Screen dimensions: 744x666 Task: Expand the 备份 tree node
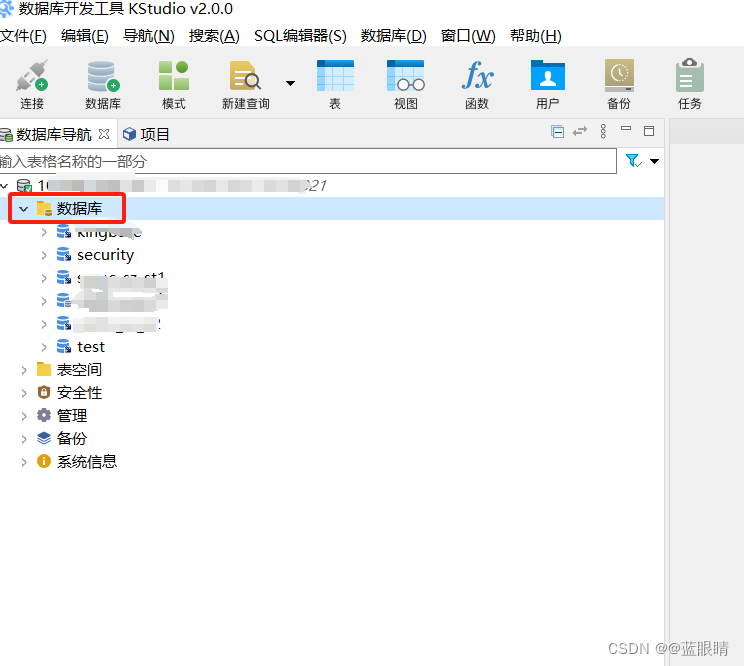click(x=24, y=439)
